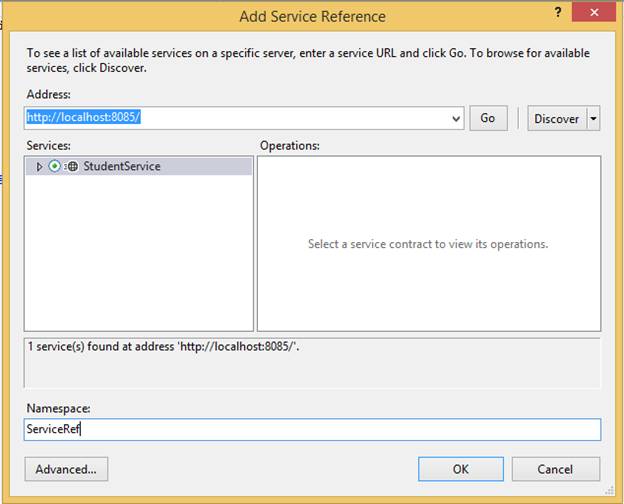Click the Add Service Reference title bar

[312, 15]
